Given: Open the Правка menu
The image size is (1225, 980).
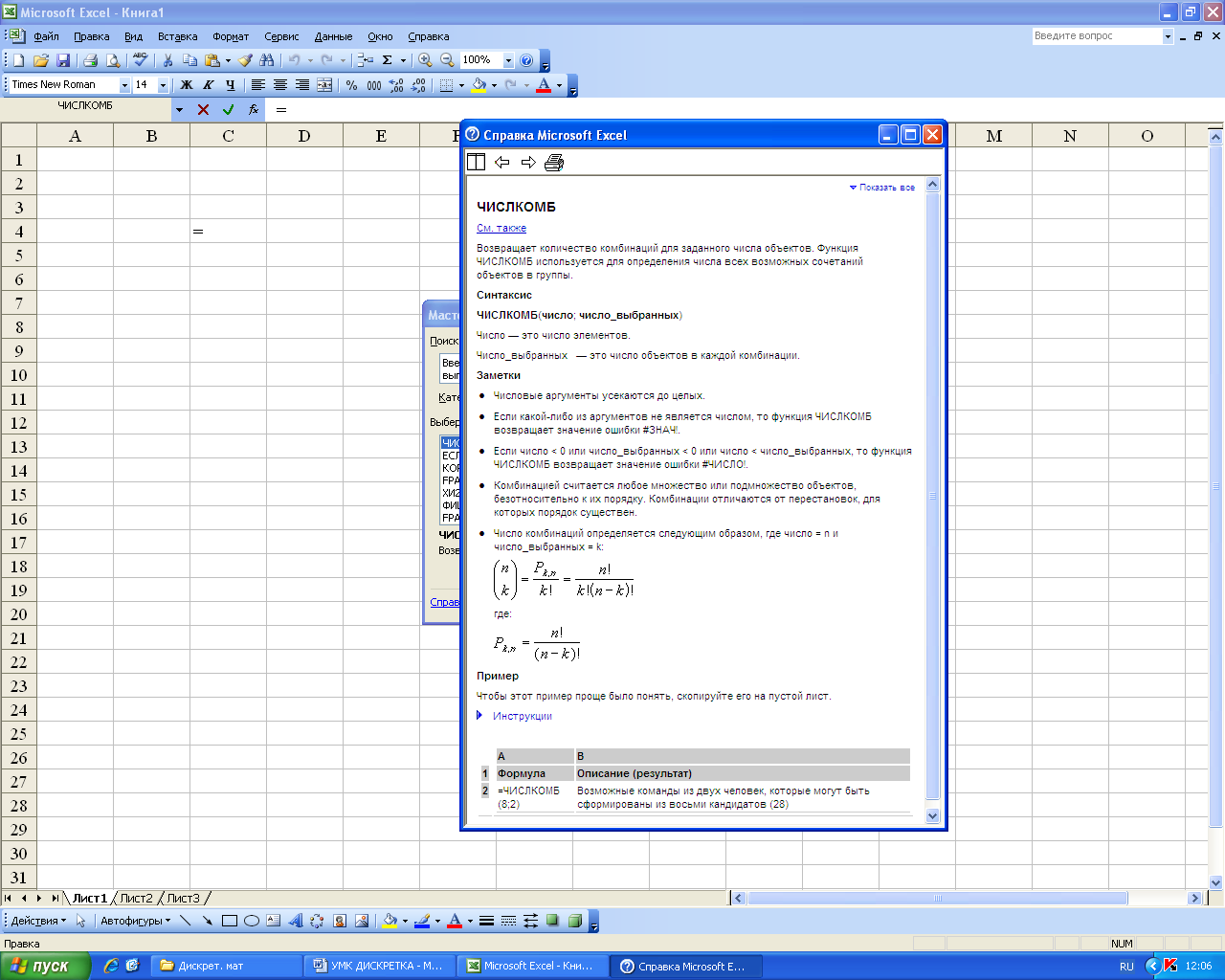Looking at the screenshot, I should tap(91, 36).
